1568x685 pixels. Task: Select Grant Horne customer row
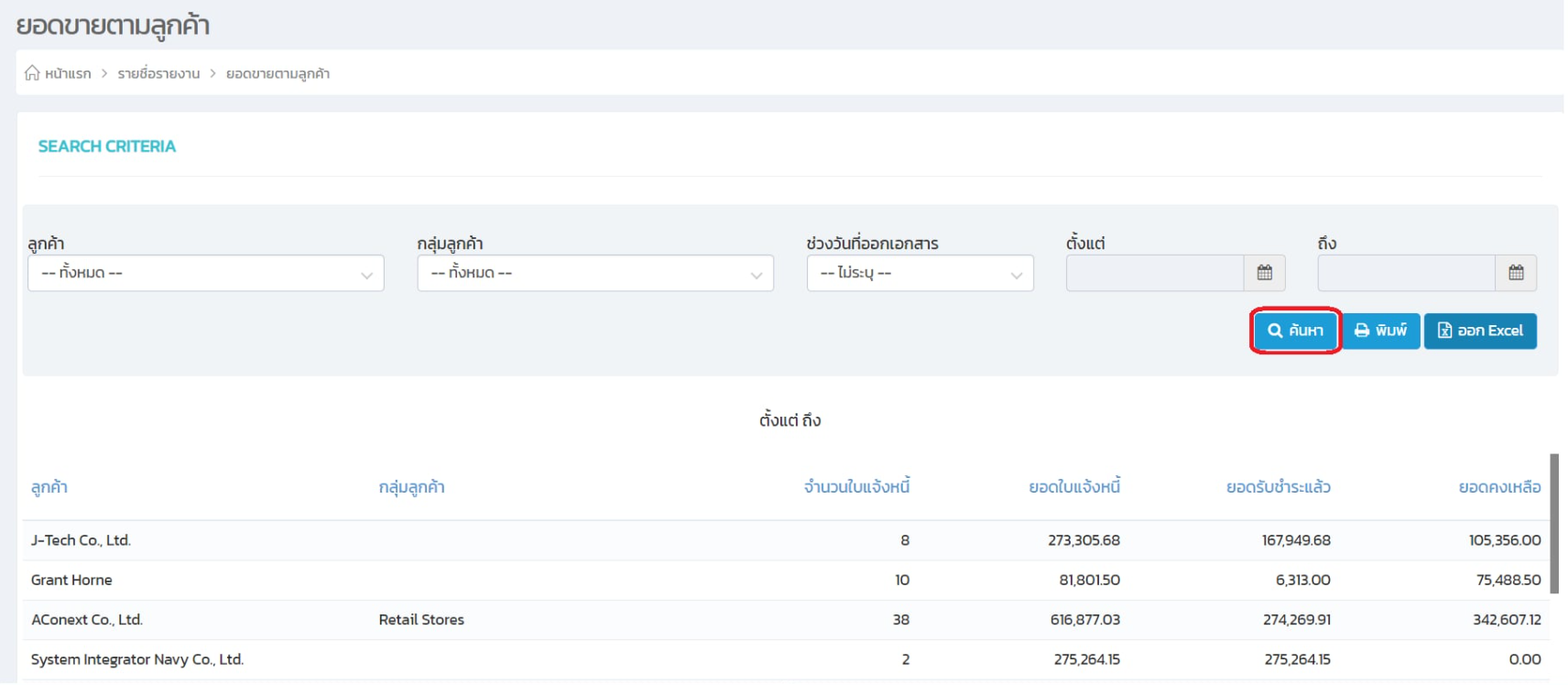point(786,580)
